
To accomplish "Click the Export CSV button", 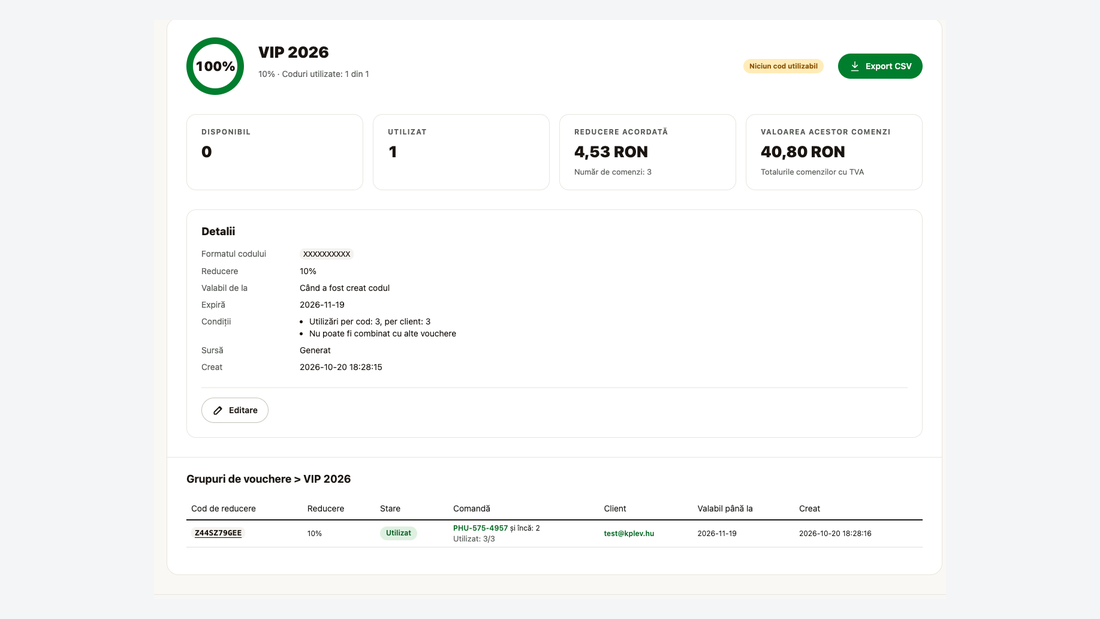I will [880, 66].
